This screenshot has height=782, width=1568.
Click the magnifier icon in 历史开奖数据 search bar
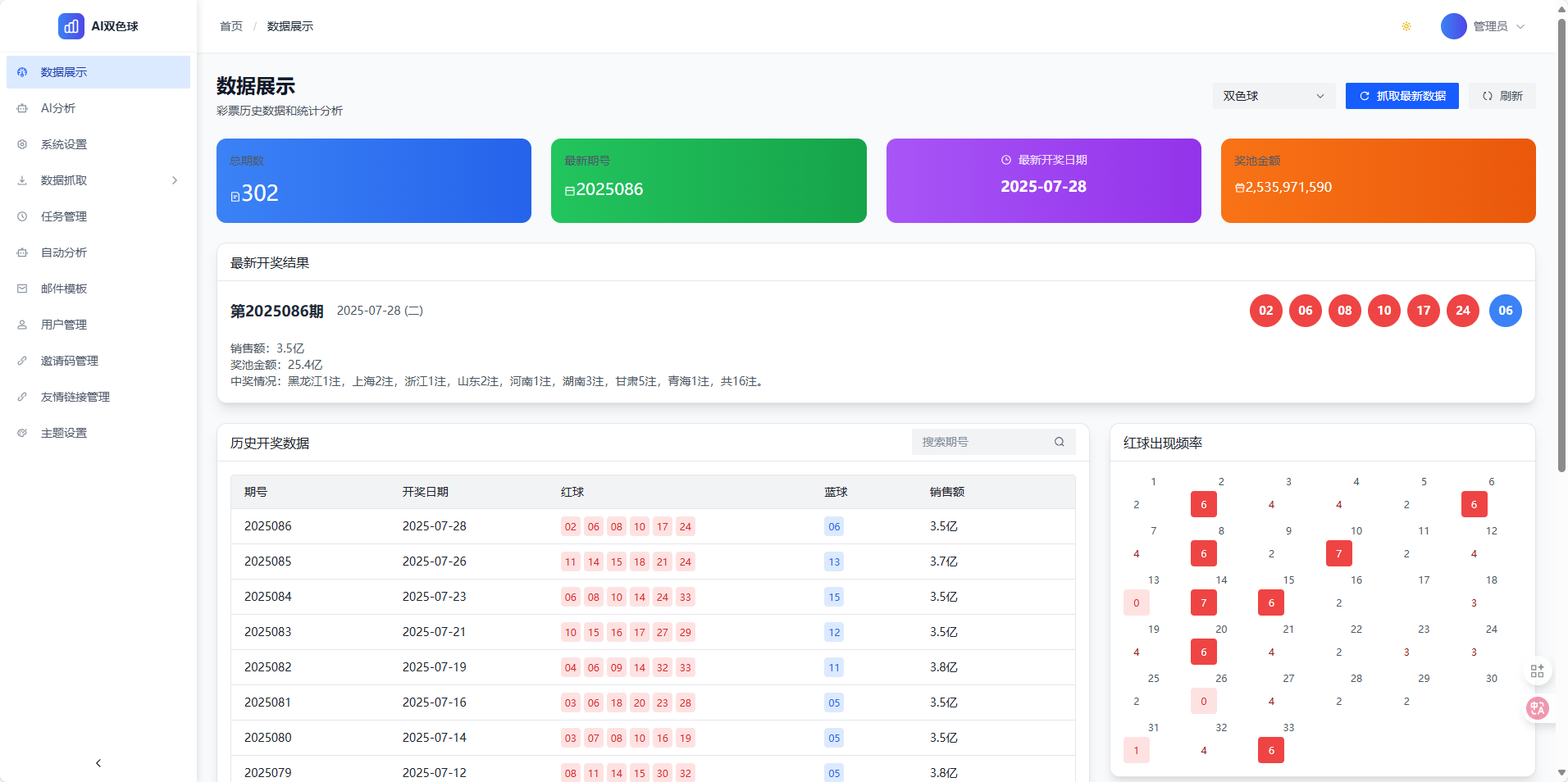(1059, 442)
